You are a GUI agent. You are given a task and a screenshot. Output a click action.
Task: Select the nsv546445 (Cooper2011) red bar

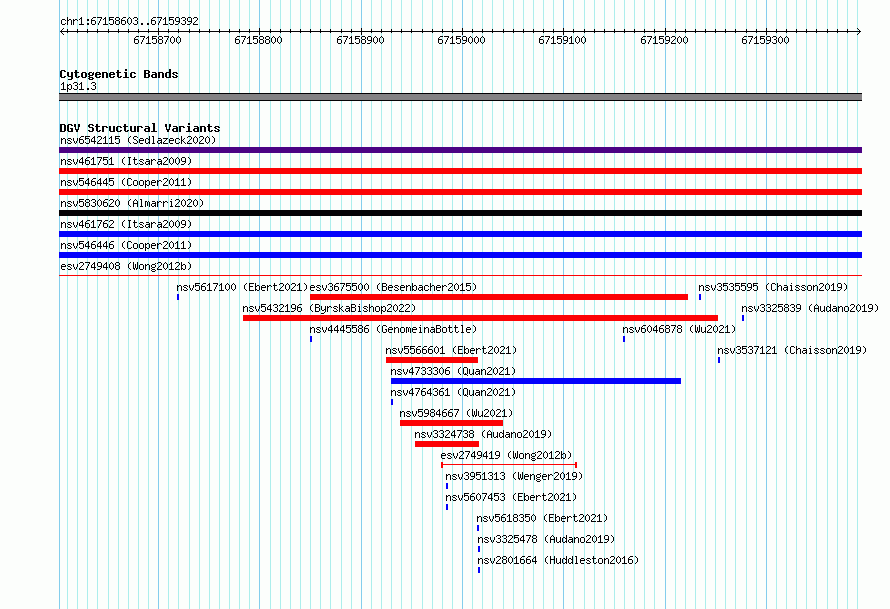click(x=460, y=192)
